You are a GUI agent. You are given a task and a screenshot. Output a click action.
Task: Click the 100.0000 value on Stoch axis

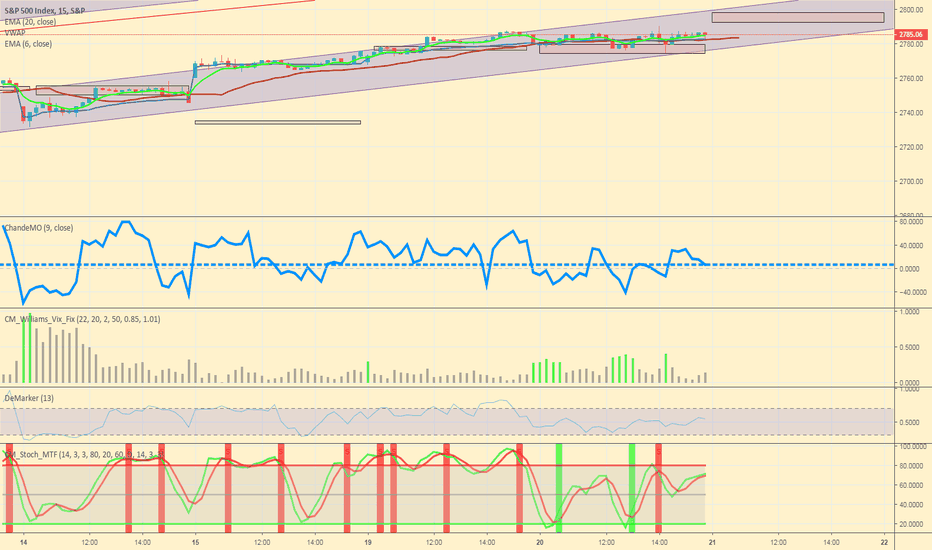[x=912, y=447]
